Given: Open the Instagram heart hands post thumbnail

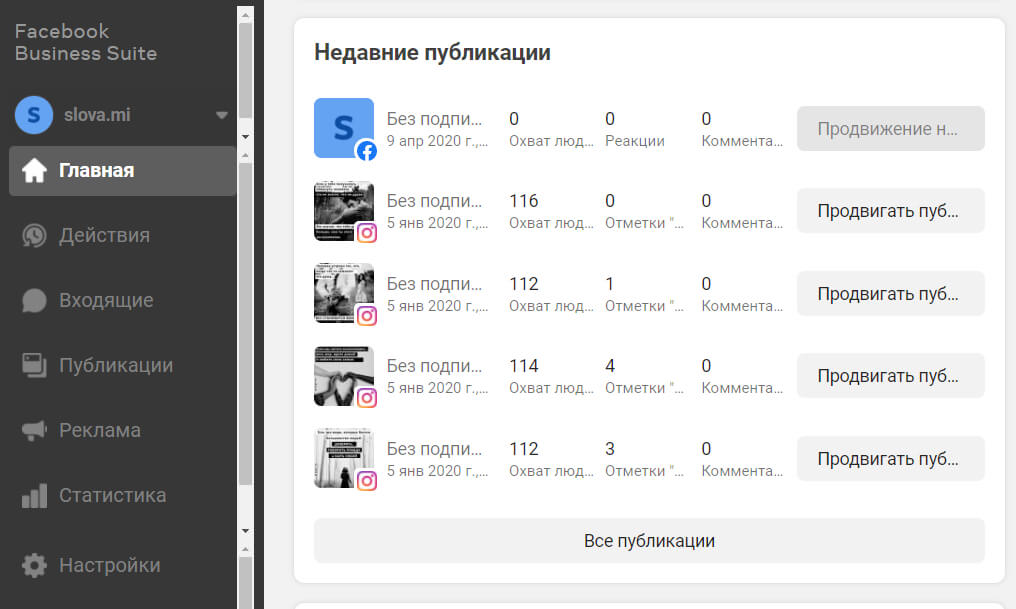Looking at the screenshot, I should pyautogui.click(x=343, y=376).
